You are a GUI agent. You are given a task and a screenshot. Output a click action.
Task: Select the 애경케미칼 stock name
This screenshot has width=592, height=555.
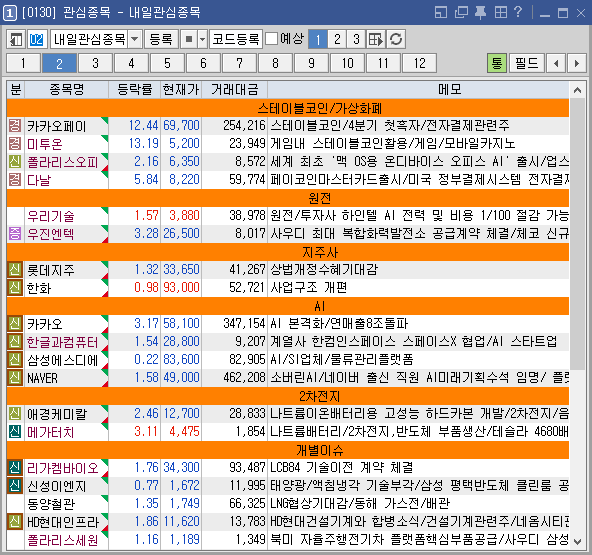coord(57,414)
